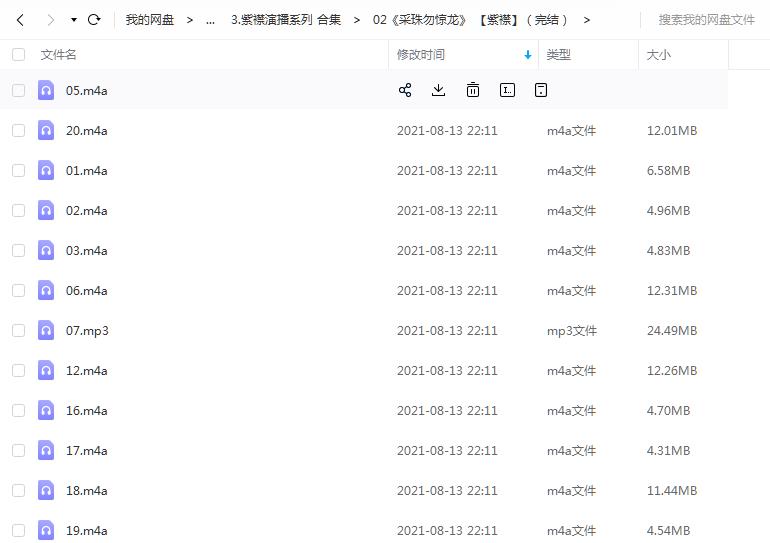Check the box for 17.m4a
This screenshot has height=543, width=770.
click(x=19, y=451)
